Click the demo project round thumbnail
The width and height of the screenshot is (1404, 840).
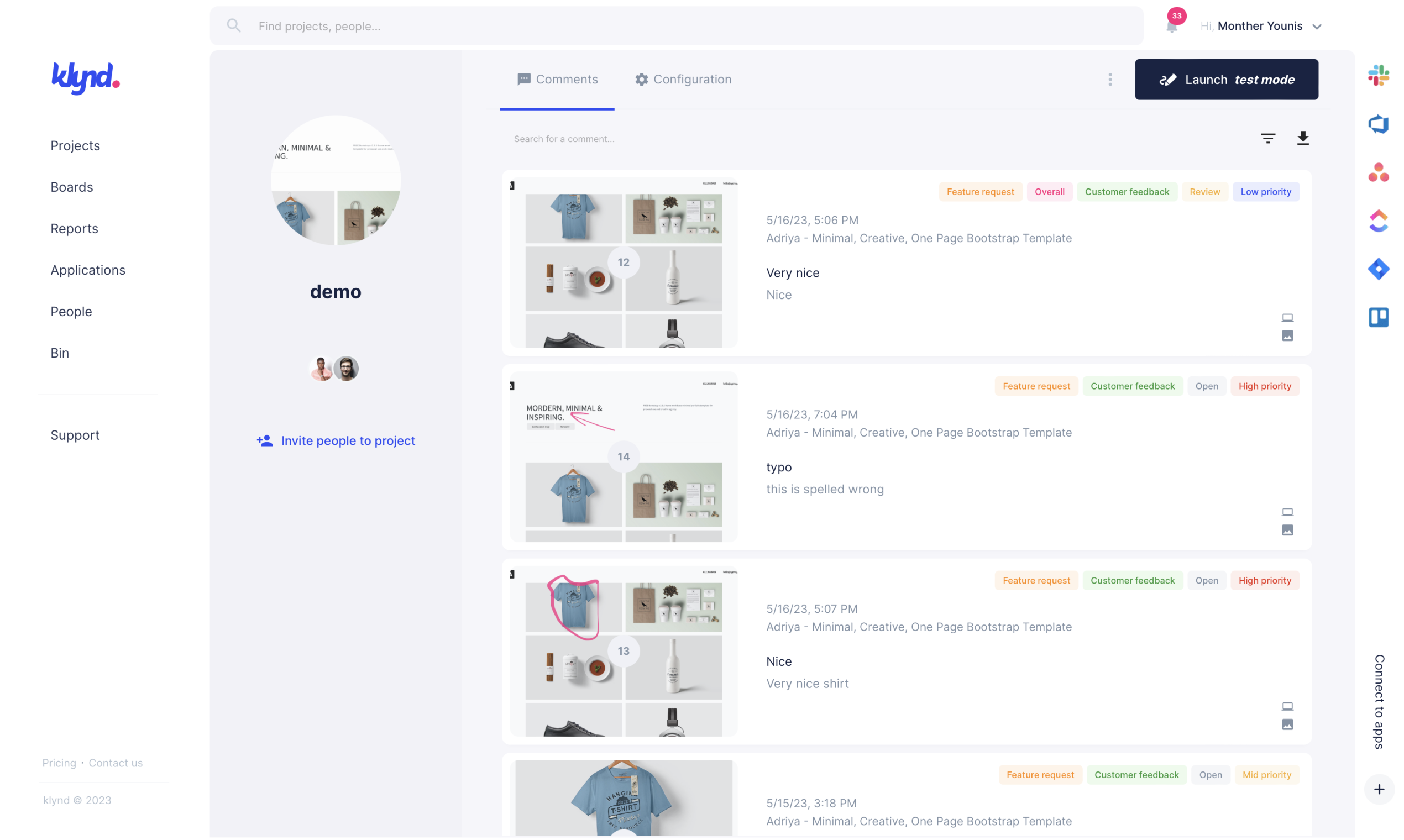(336, 180)
